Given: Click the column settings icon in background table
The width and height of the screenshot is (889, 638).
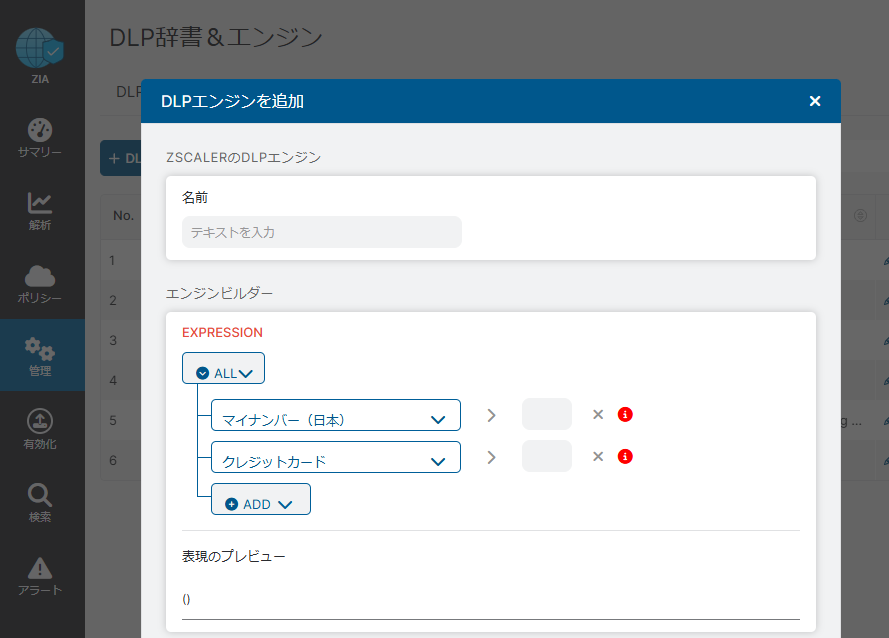Looking at the screenshot, I should coord(860,216).
